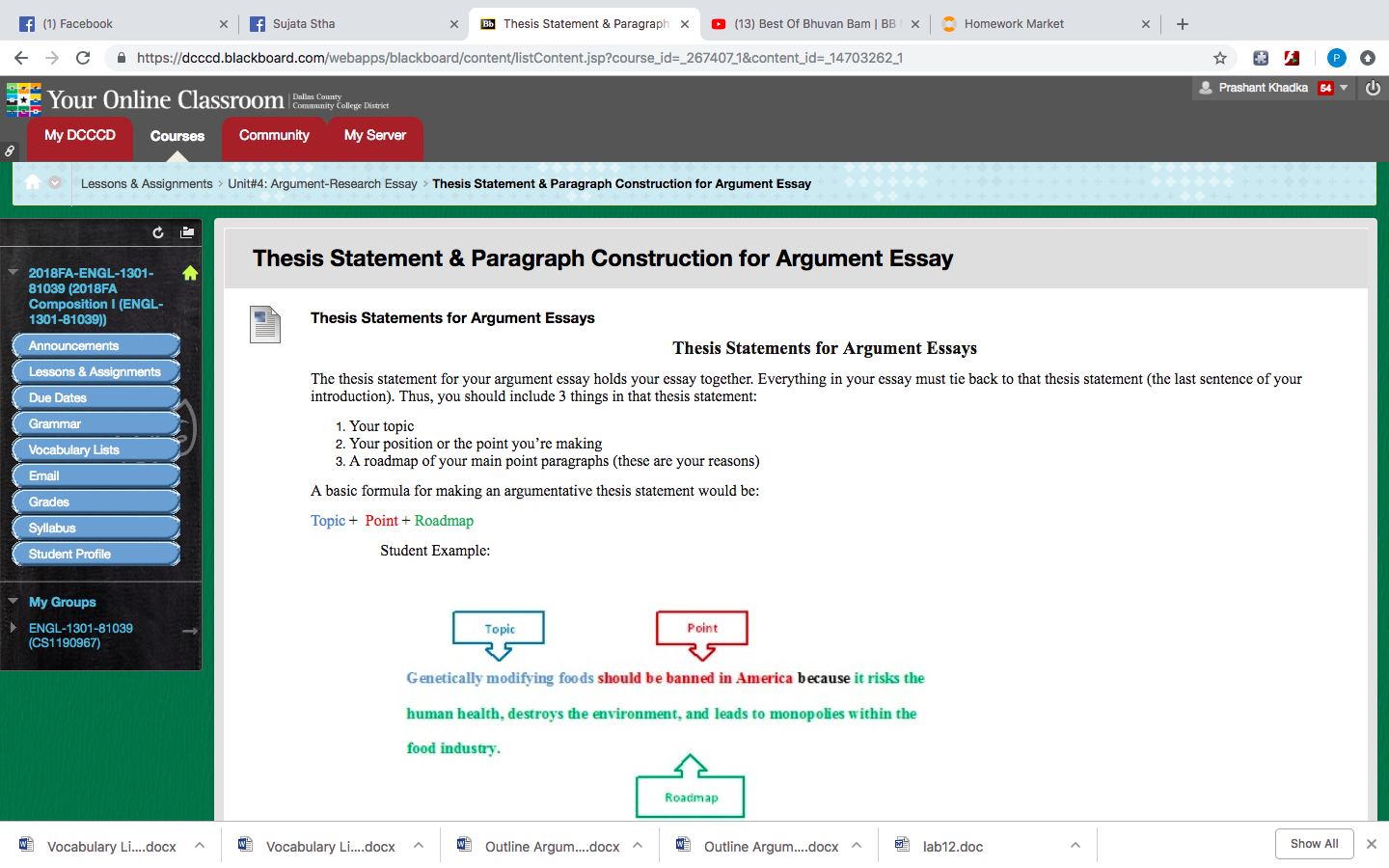Screen dimensions: 1389x868
Task: Click the browser address bar URL
Action: tap(520, 58)
